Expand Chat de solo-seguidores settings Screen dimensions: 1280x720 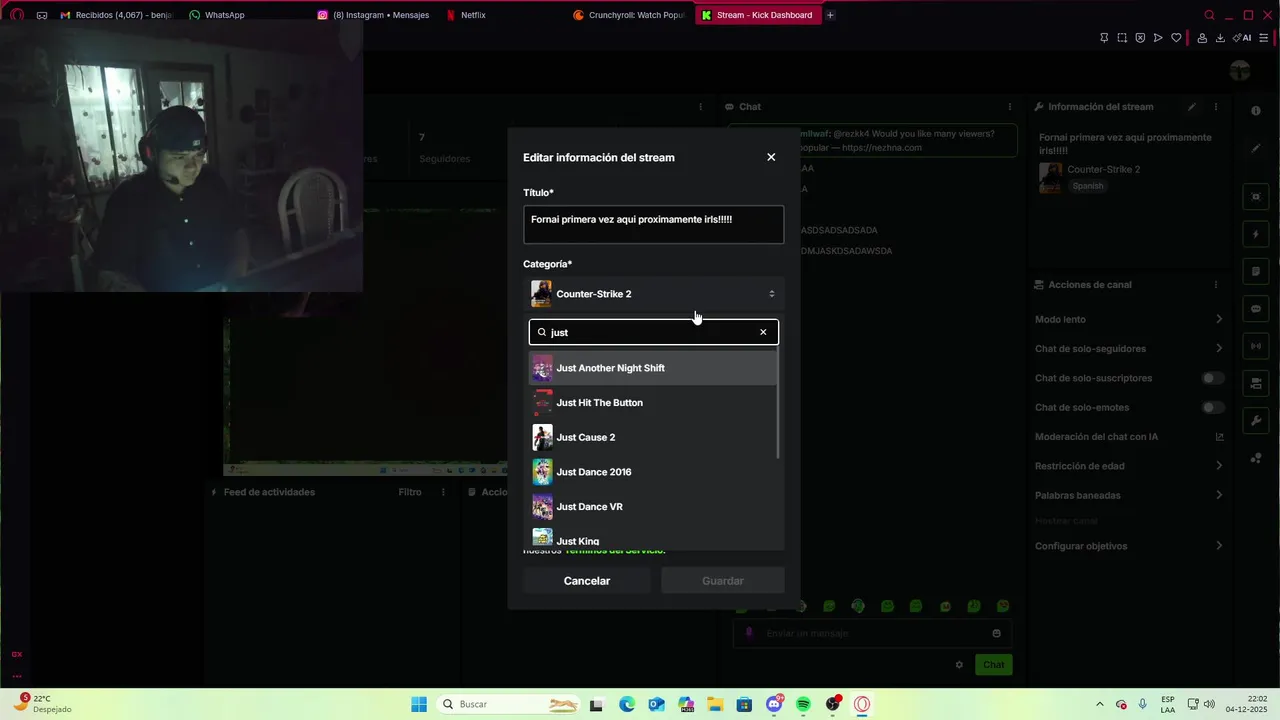click(x=1129, y=349)
